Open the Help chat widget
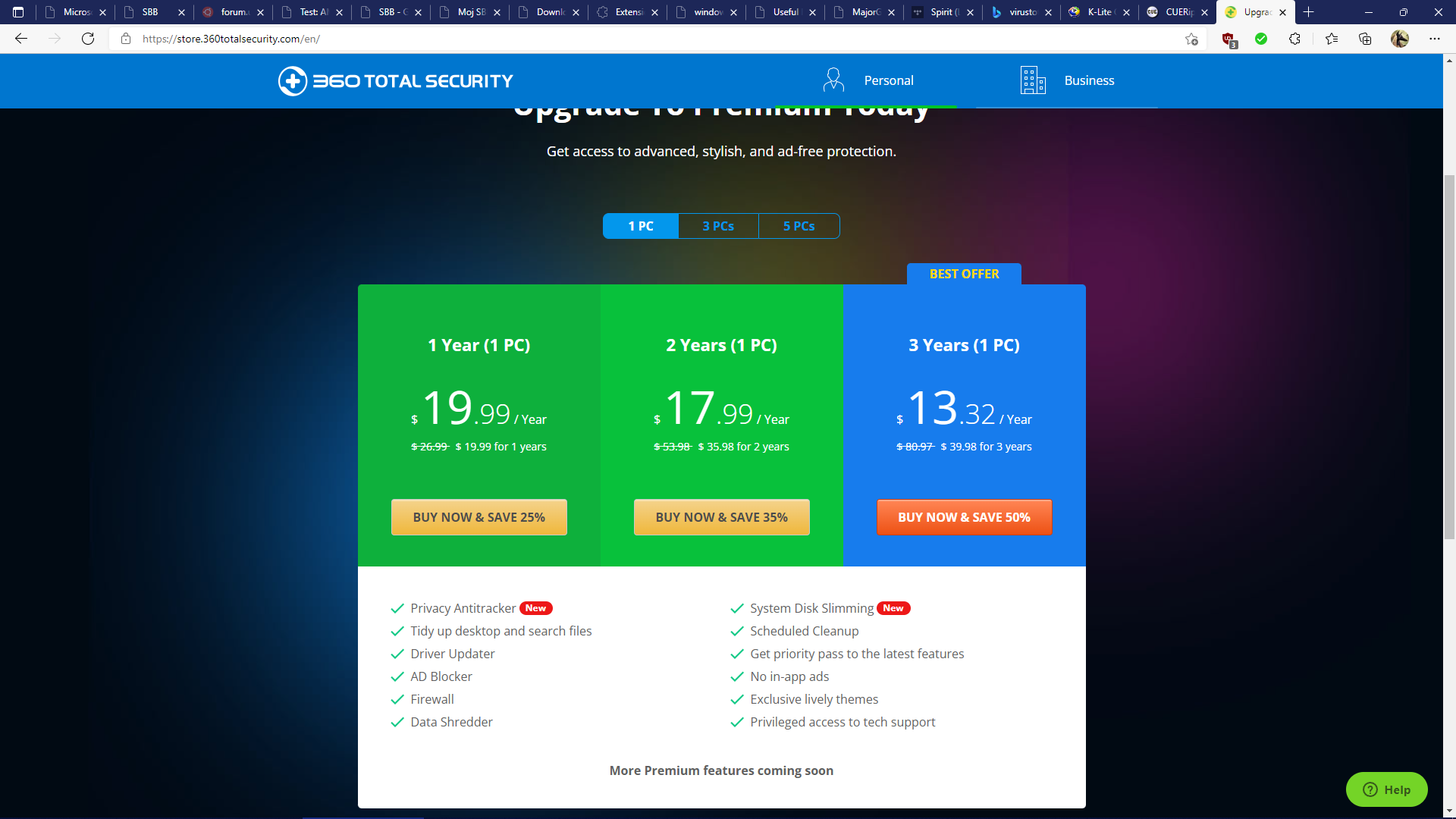Viewport: 1456px width, 819px height. click(x=1387, y=789)
